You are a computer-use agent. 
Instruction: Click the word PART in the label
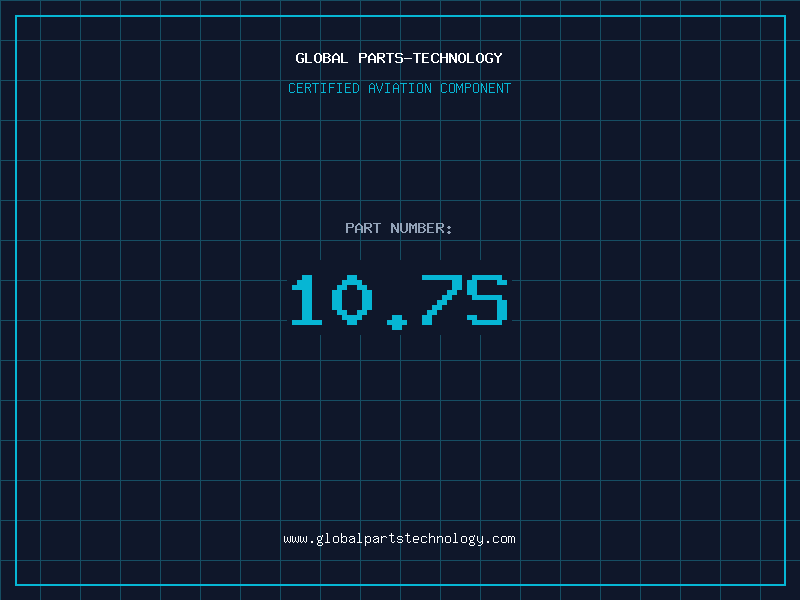(363, 228)
